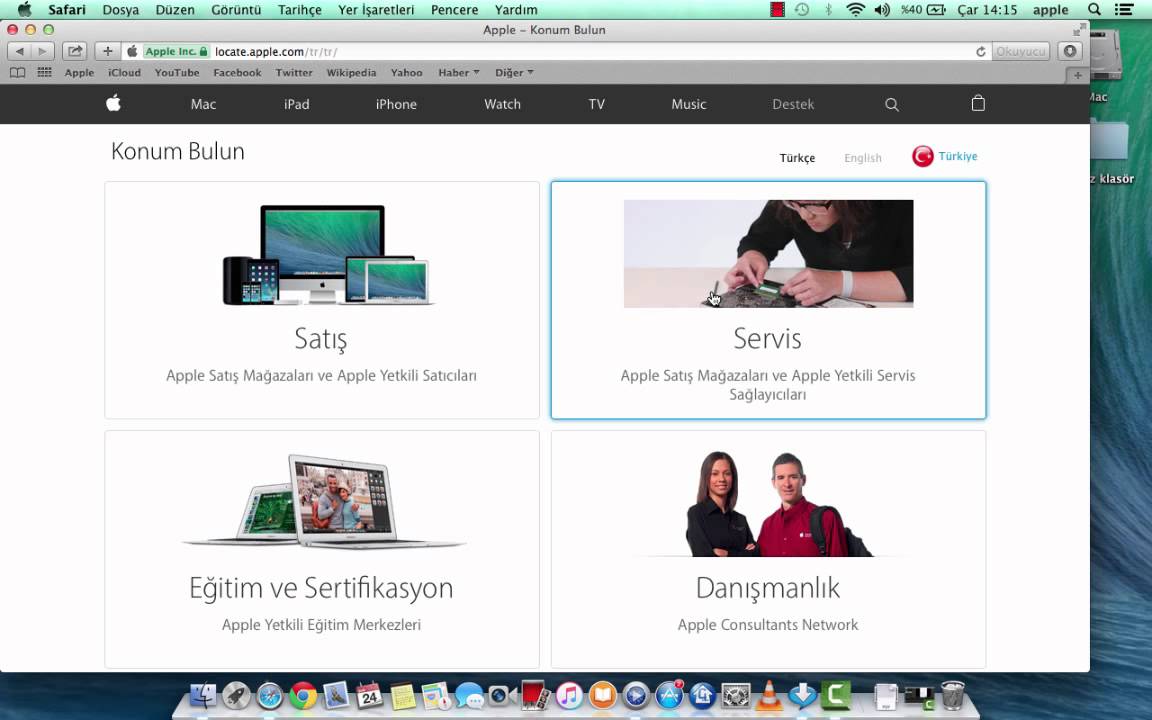Click the locate.apple.com address field

(555, 51)
